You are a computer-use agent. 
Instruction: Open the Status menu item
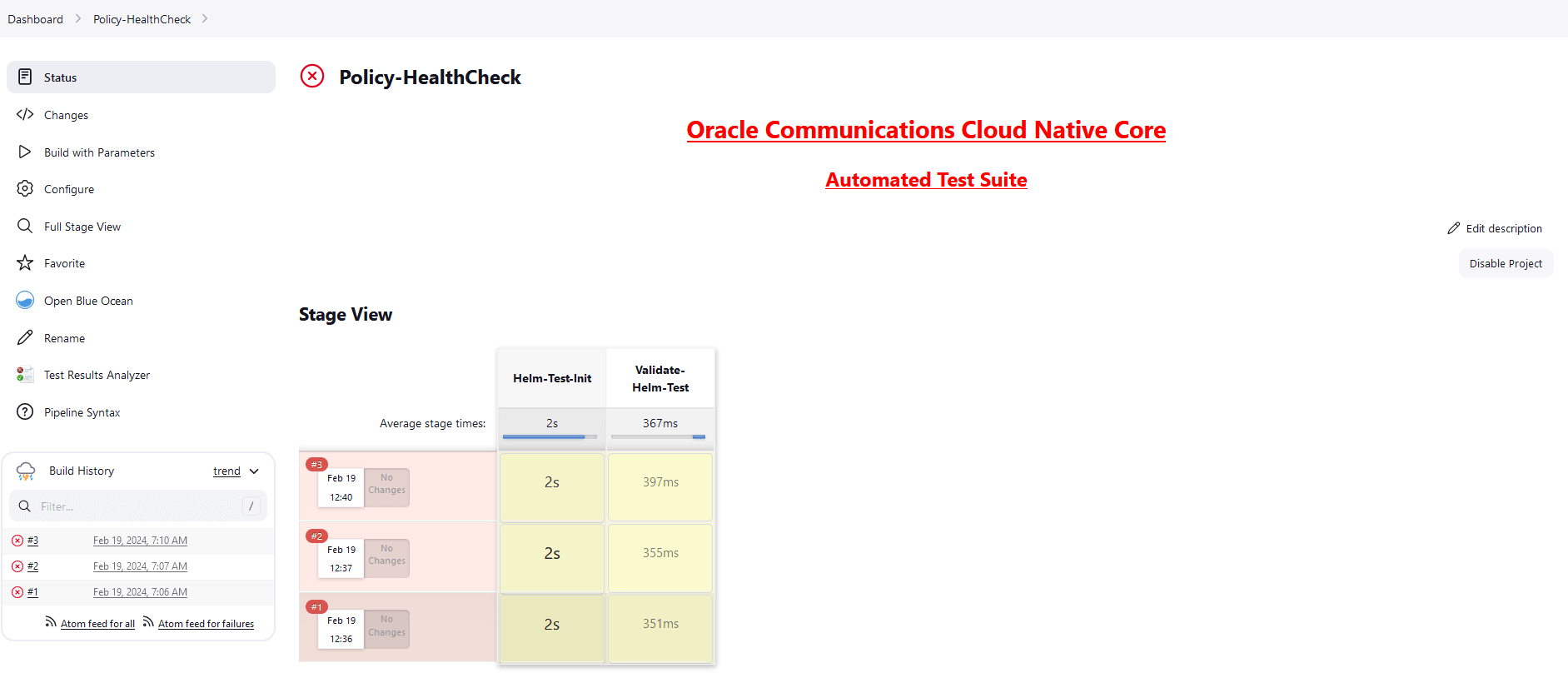click(141, 77)
